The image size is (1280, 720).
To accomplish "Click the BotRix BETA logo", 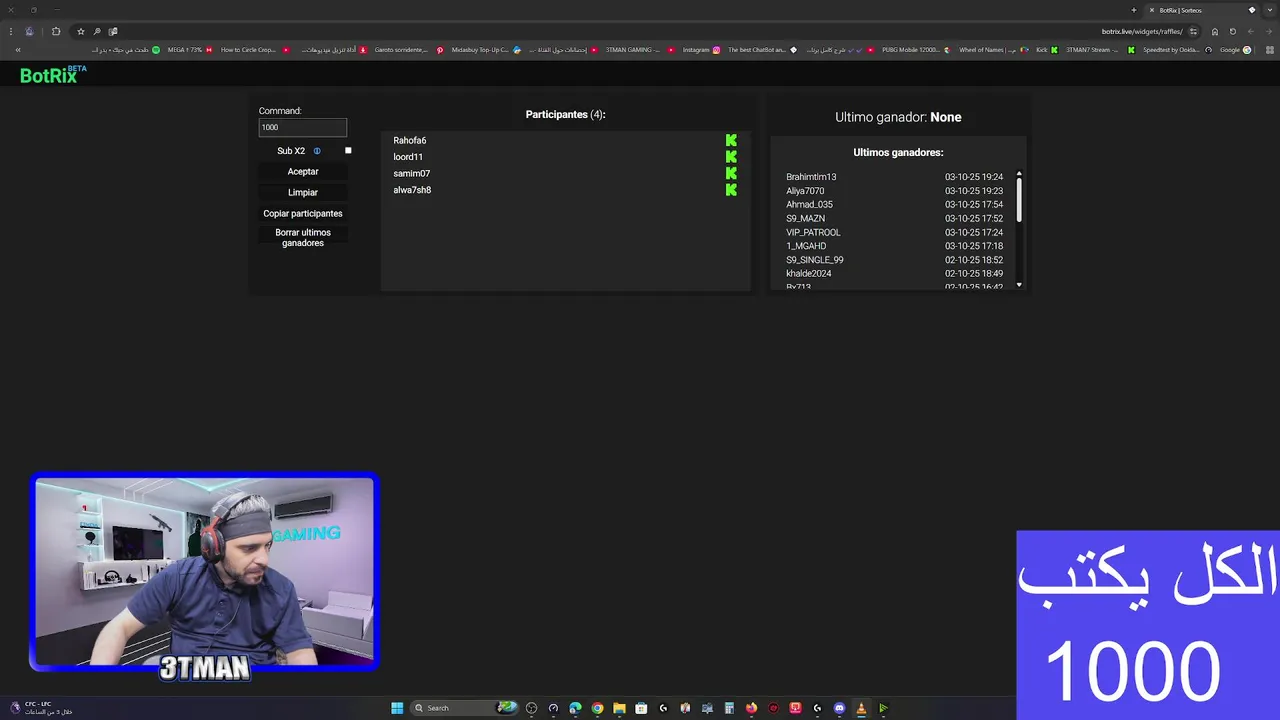I will (x=53, y=75).
